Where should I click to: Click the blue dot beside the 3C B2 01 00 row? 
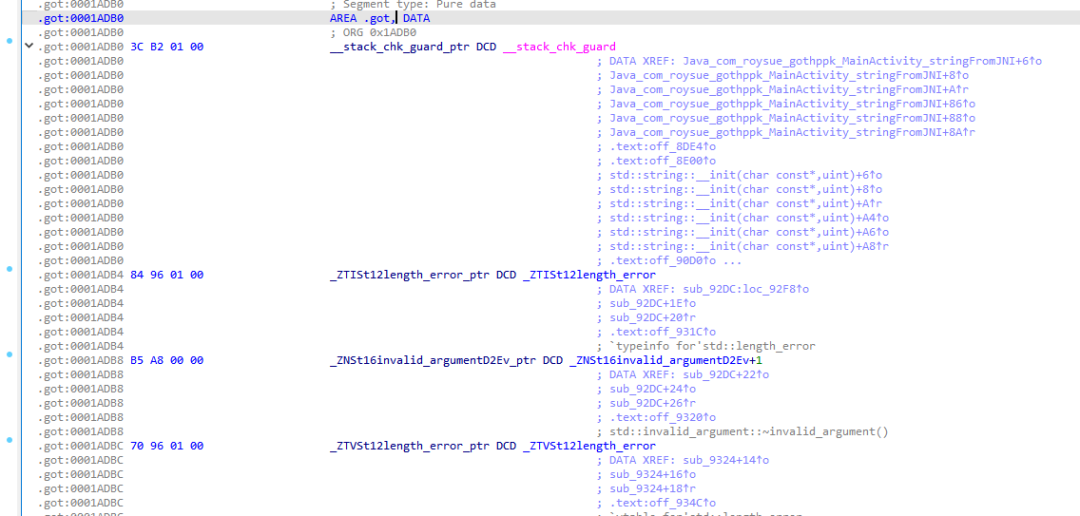9,41
